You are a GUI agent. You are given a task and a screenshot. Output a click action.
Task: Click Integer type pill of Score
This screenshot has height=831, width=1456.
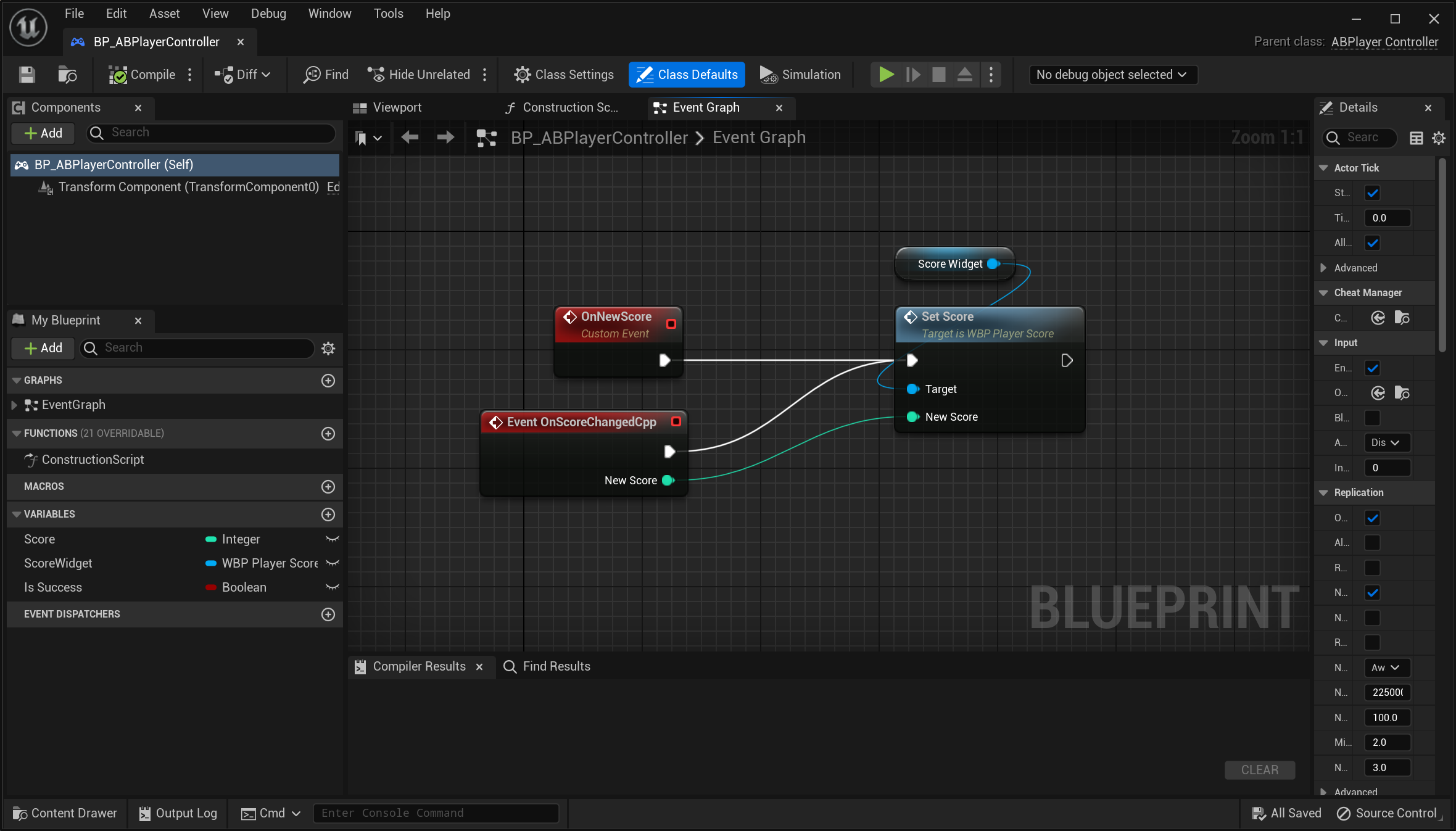211,539
